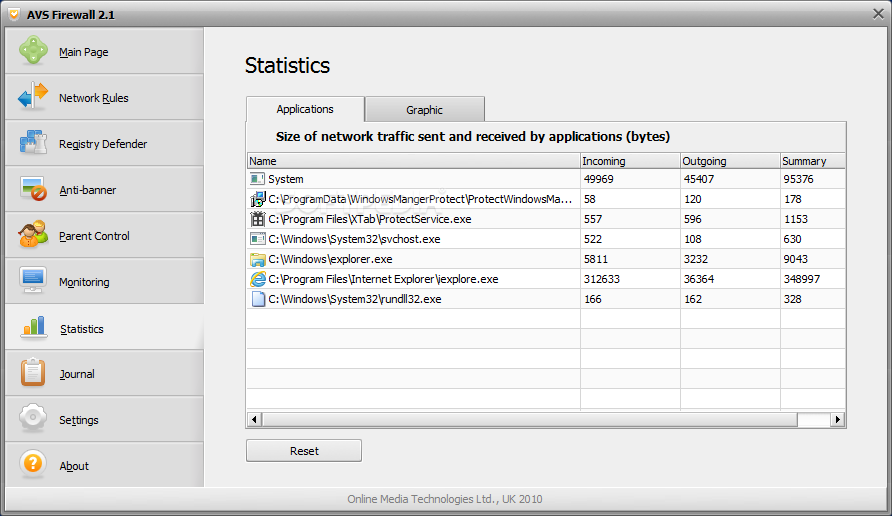Viewport: 892px width, 516px height.
Task: Click incoming value 49969
Action: click(x=598, y=179)
